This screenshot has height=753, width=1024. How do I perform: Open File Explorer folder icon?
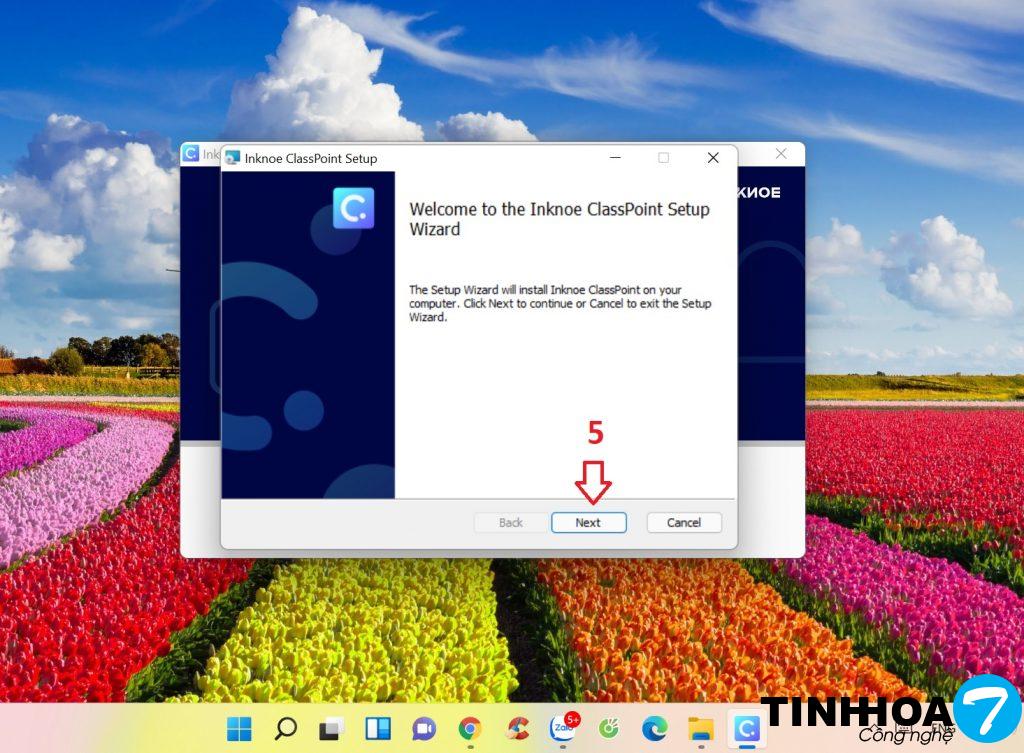[700, 729]
